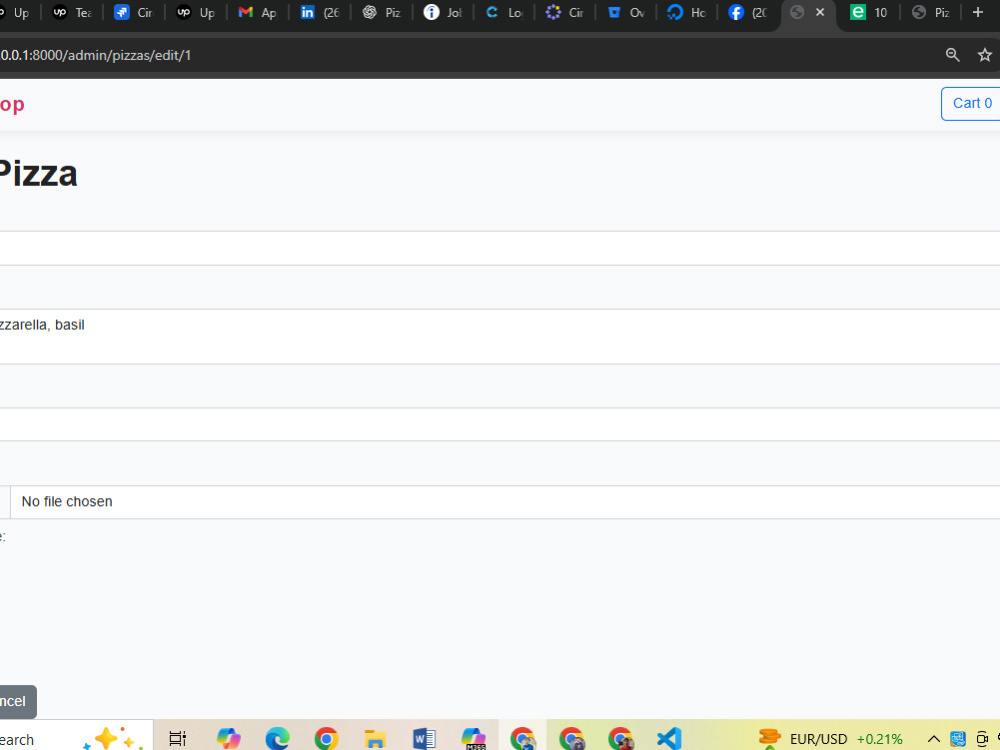The width and height of the screenshot is (1000, 750).
Task: Open Microsoft Edge from the taskbar
Action: 277,739
